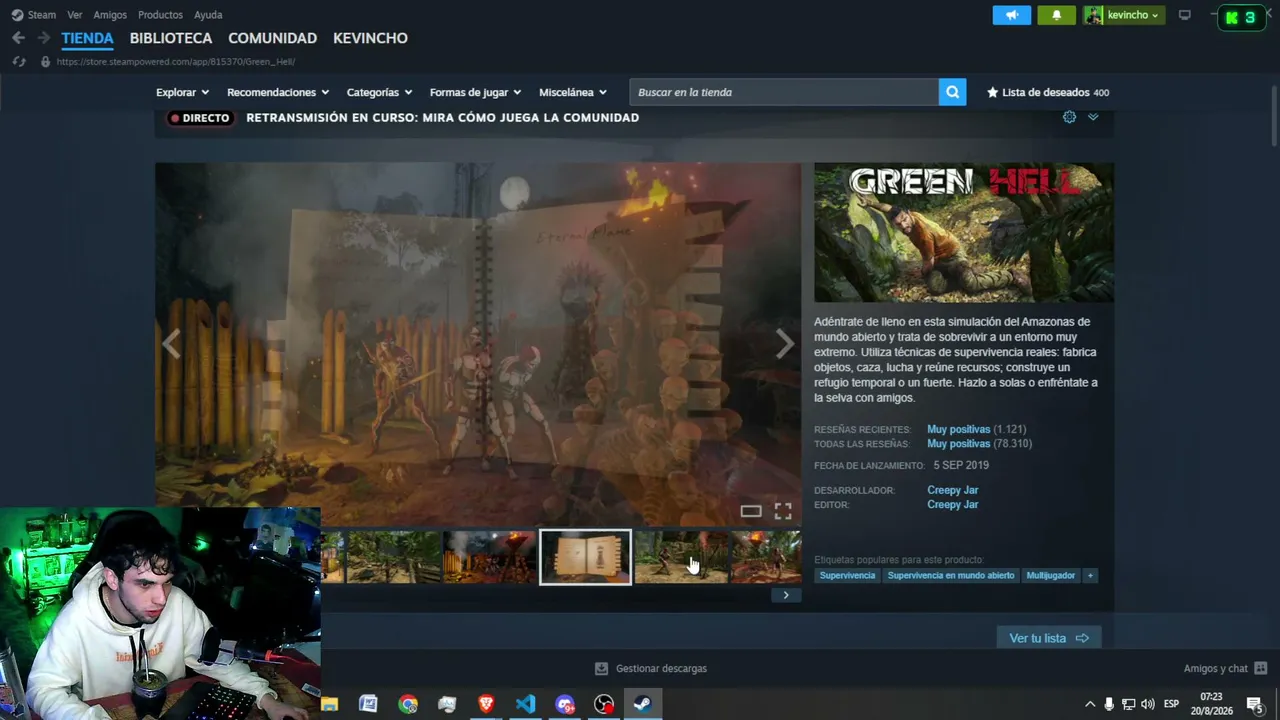Image resolution: width=1280 pixels, height=720 pixels.
Task: Open Windows notification center
Action: pyautogui.click(x=1254, y=704)
